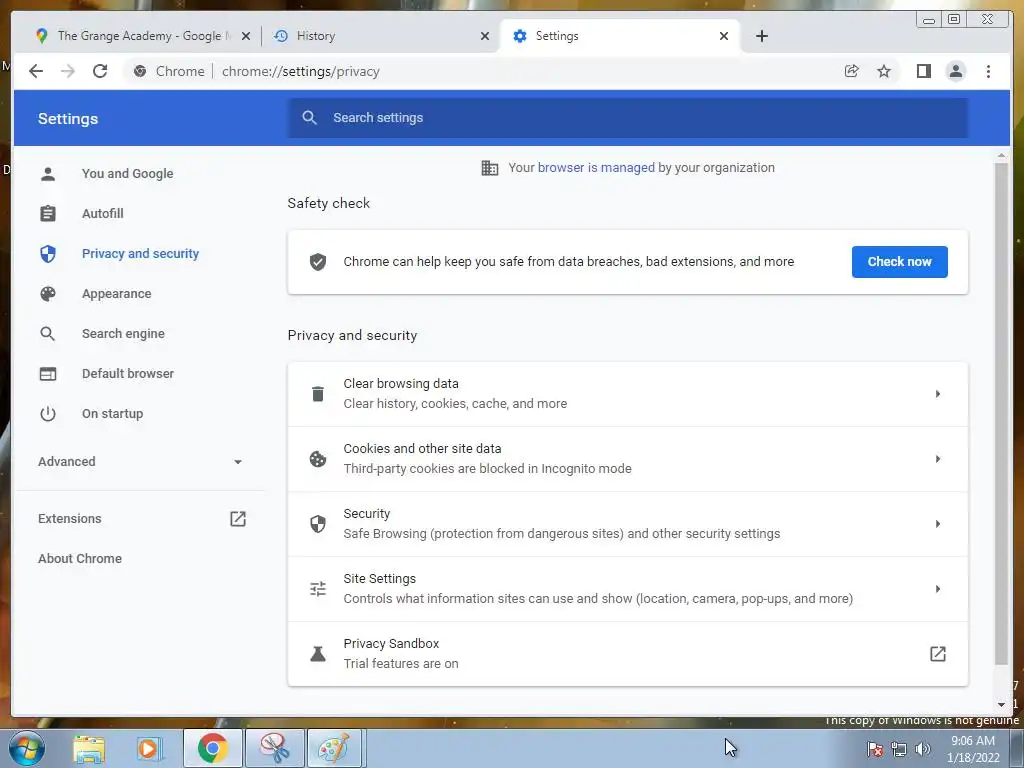Close the History tab
Screen dimensions: 1024x768
click(485, 36)
